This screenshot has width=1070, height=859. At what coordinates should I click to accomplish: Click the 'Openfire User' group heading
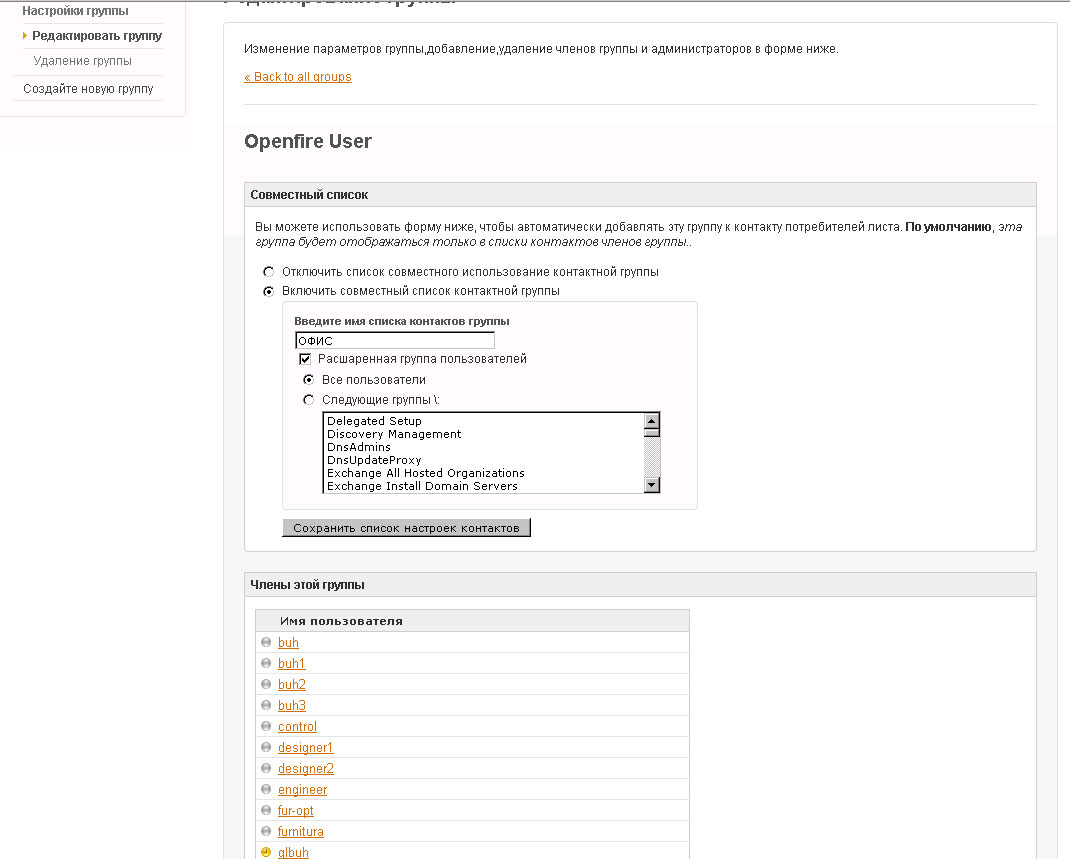pos(308,141)
